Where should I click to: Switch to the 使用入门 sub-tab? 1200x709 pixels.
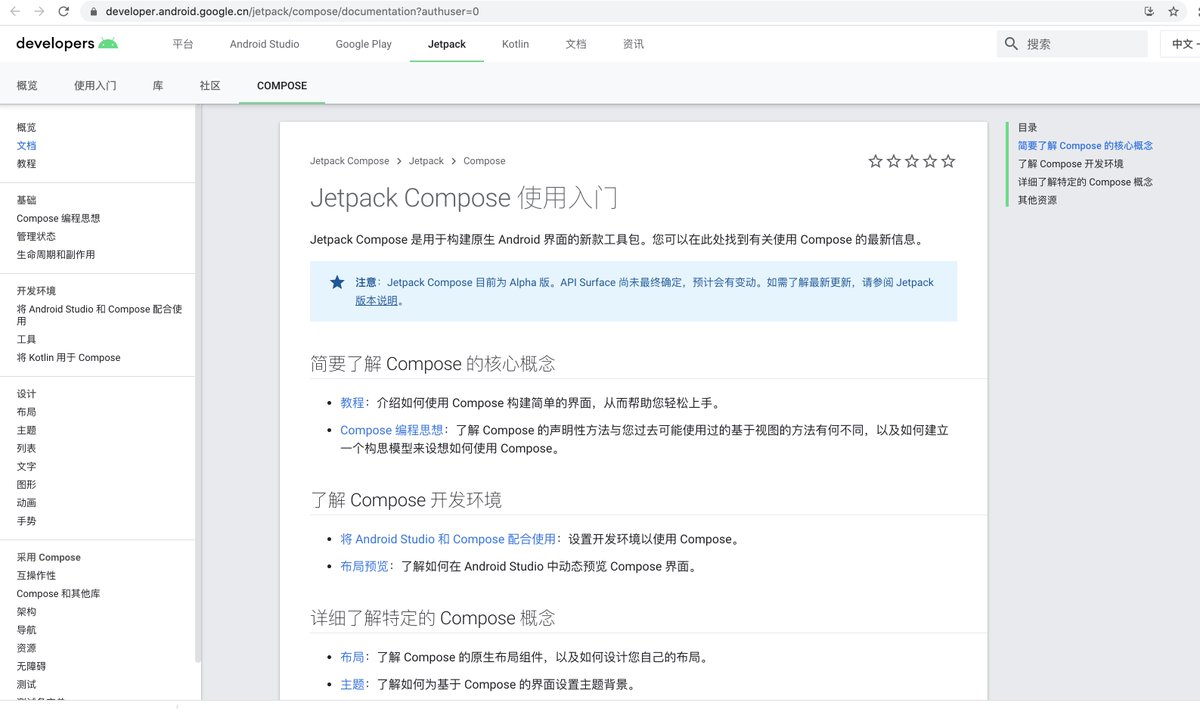tap(95, 85)
